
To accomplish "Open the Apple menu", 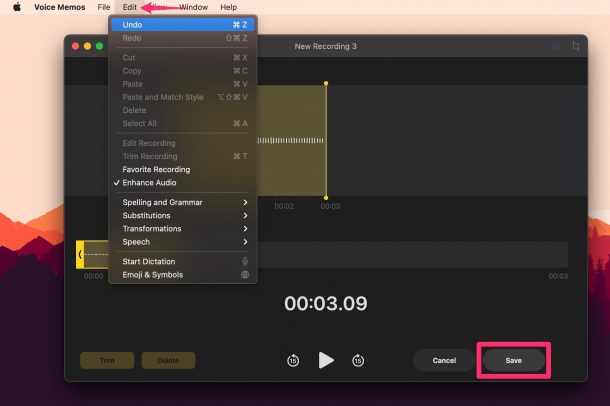I will (17, 7).
